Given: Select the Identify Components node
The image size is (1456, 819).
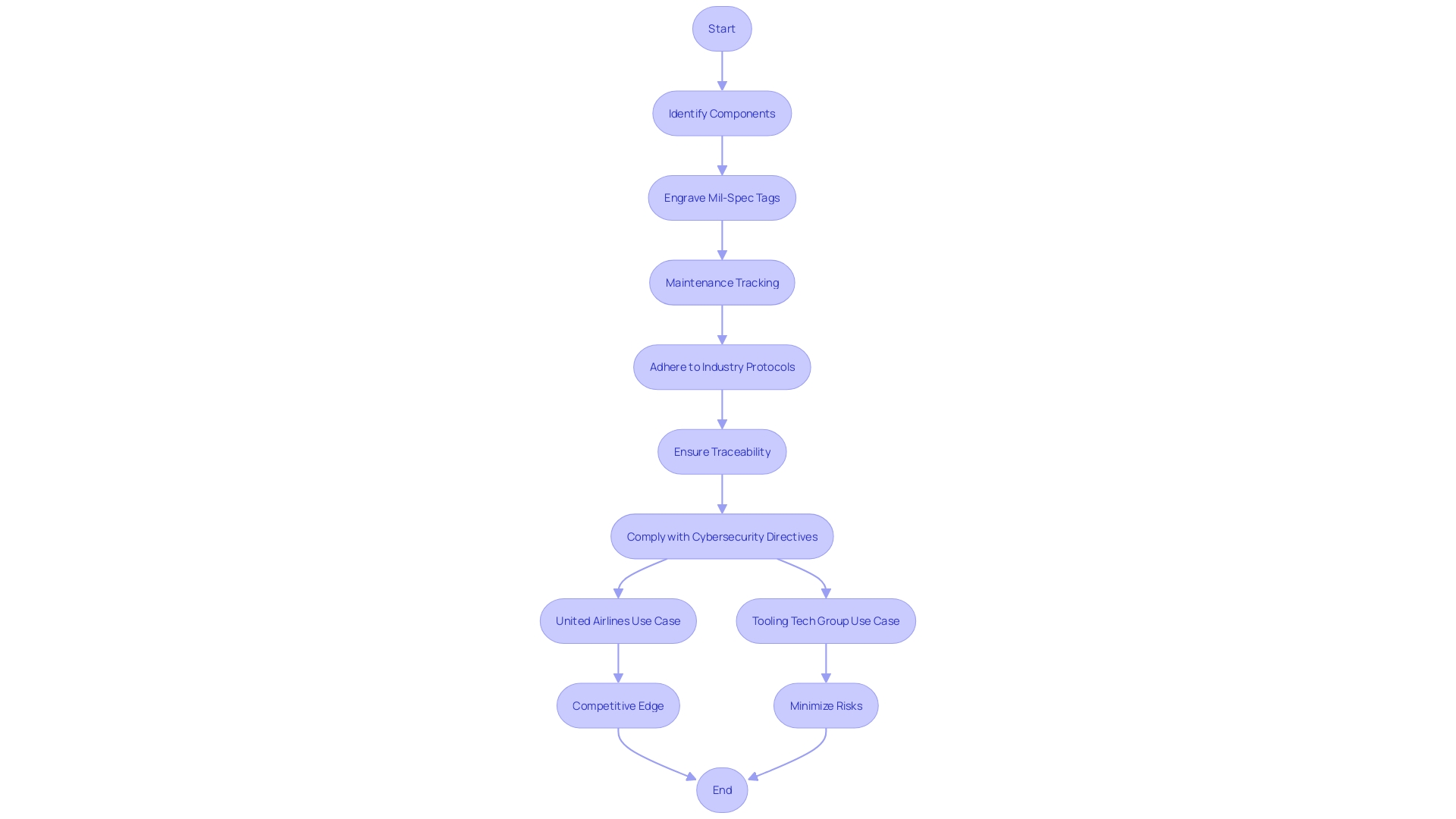Looking at the screenshot, I should pyautogui.click(x=722, y=112).
